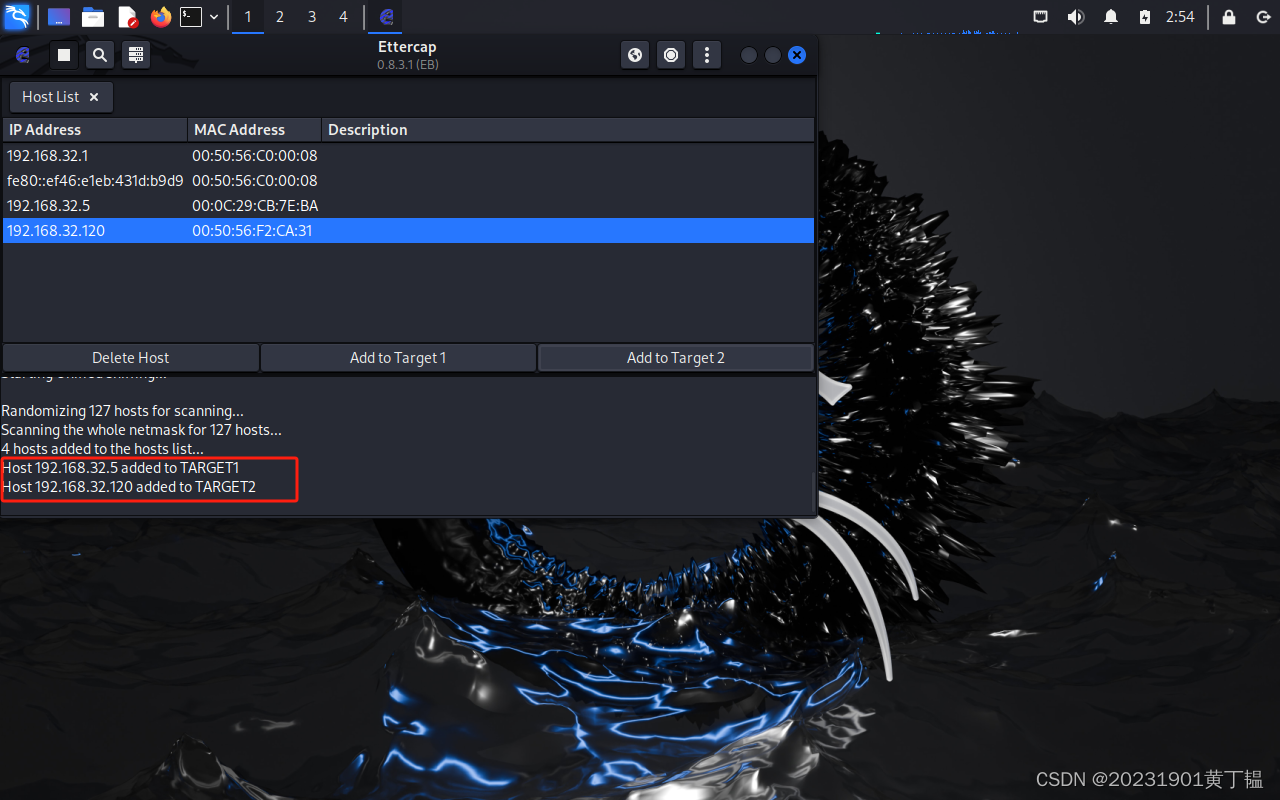Click Add to Target 1
1280x800 pixels.
(x=398, y=358)
